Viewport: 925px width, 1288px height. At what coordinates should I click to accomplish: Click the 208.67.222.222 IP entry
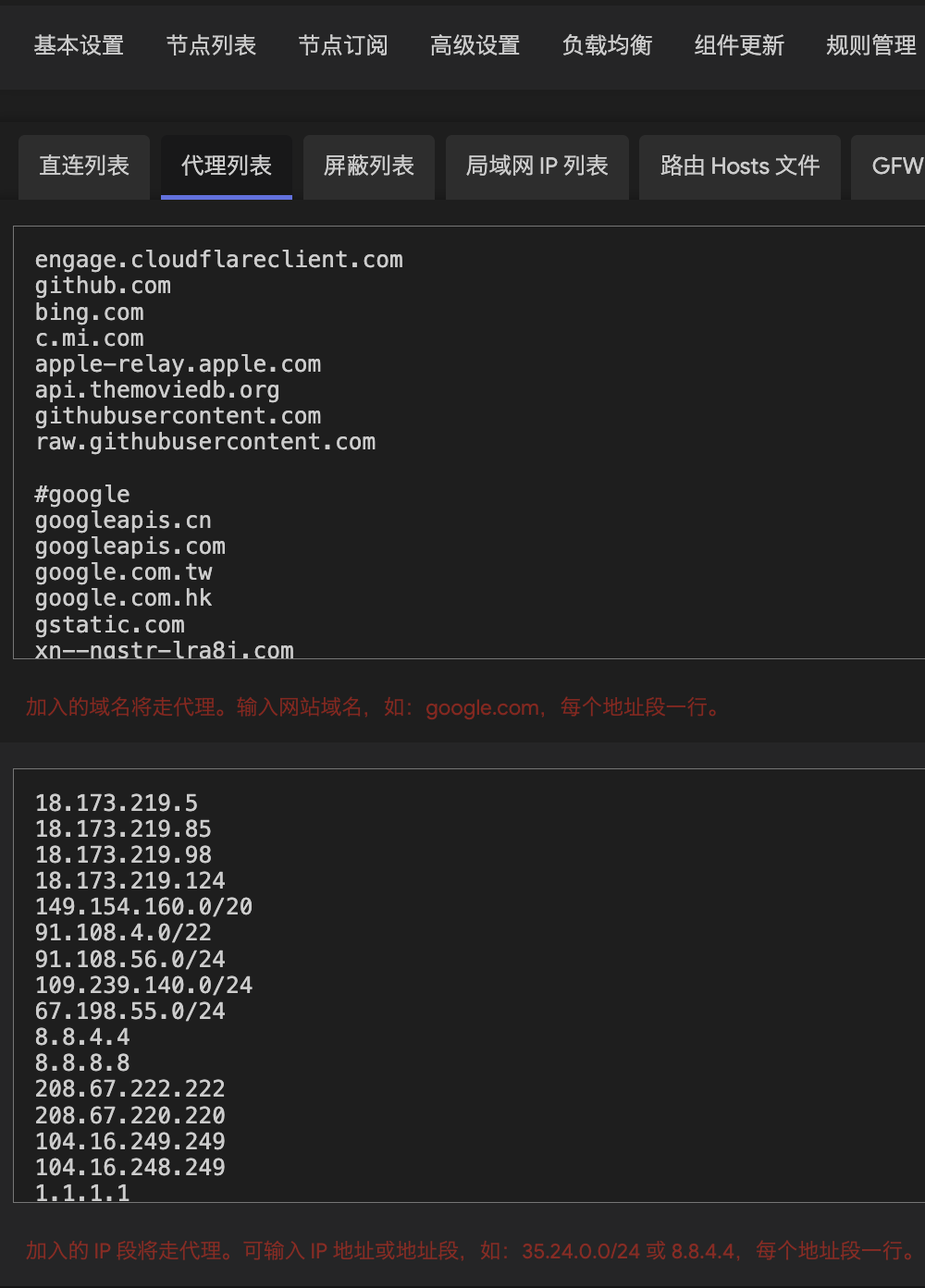click(130, 1089)
